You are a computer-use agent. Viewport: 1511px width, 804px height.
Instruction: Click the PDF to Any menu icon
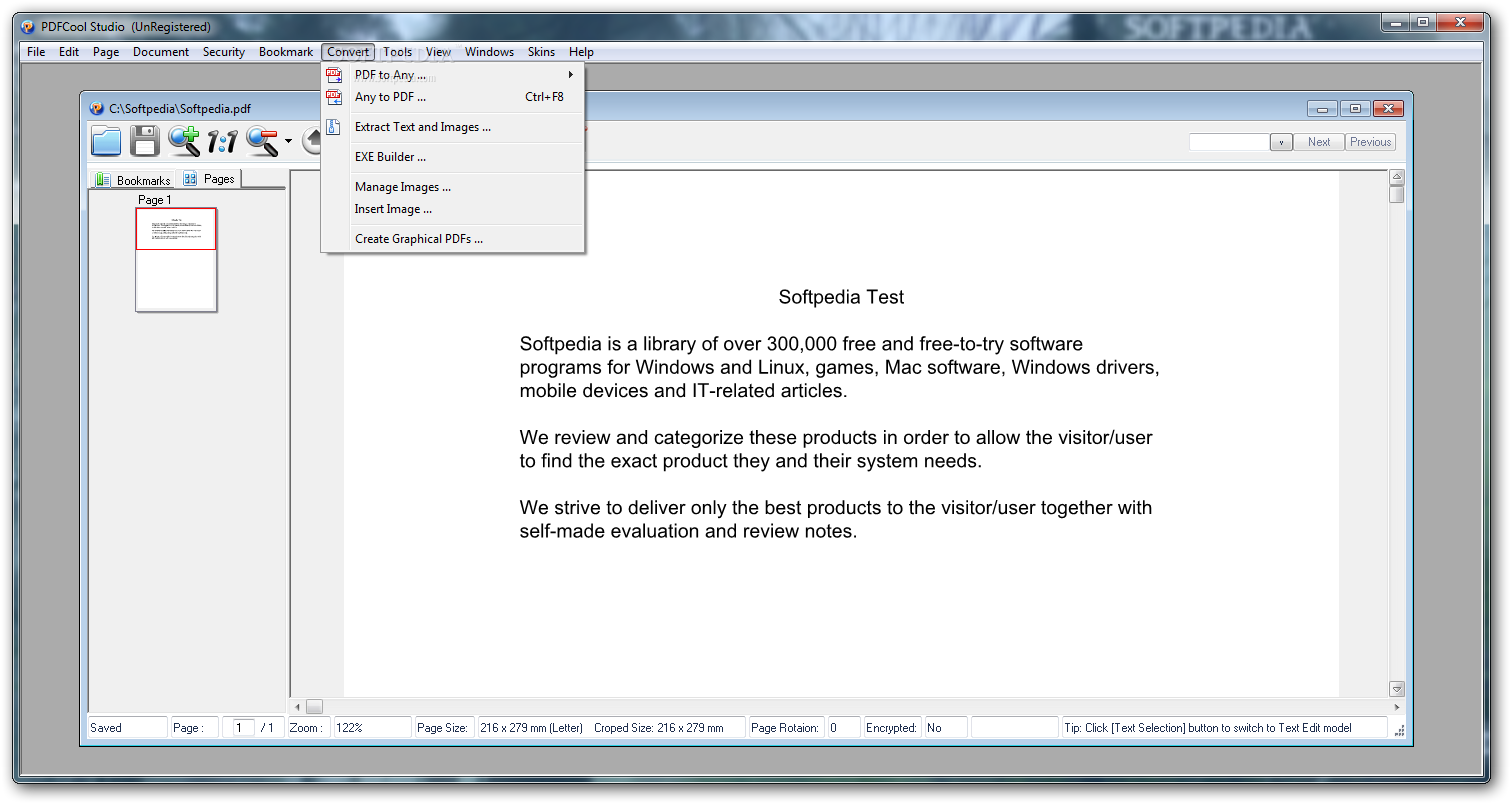coord(334,75)
